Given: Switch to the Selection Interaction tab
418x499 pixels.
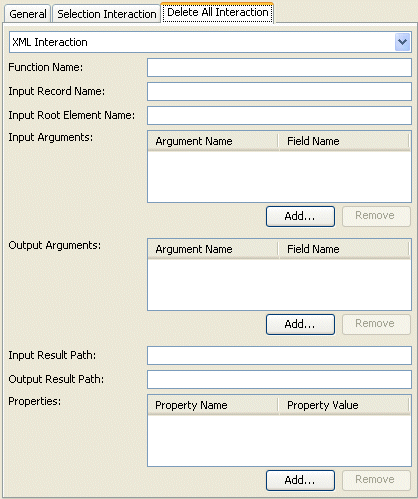Looking at the screenshot, I should (107, 14).
